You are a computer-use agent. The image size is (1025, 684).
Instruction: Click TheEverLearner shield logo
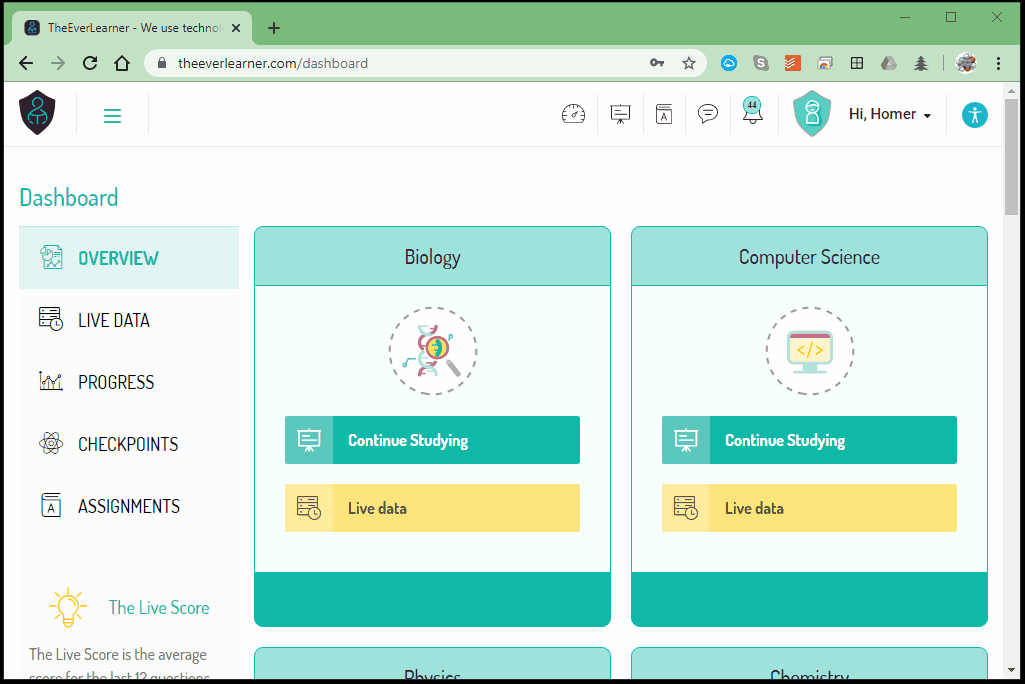pos(37,113)
